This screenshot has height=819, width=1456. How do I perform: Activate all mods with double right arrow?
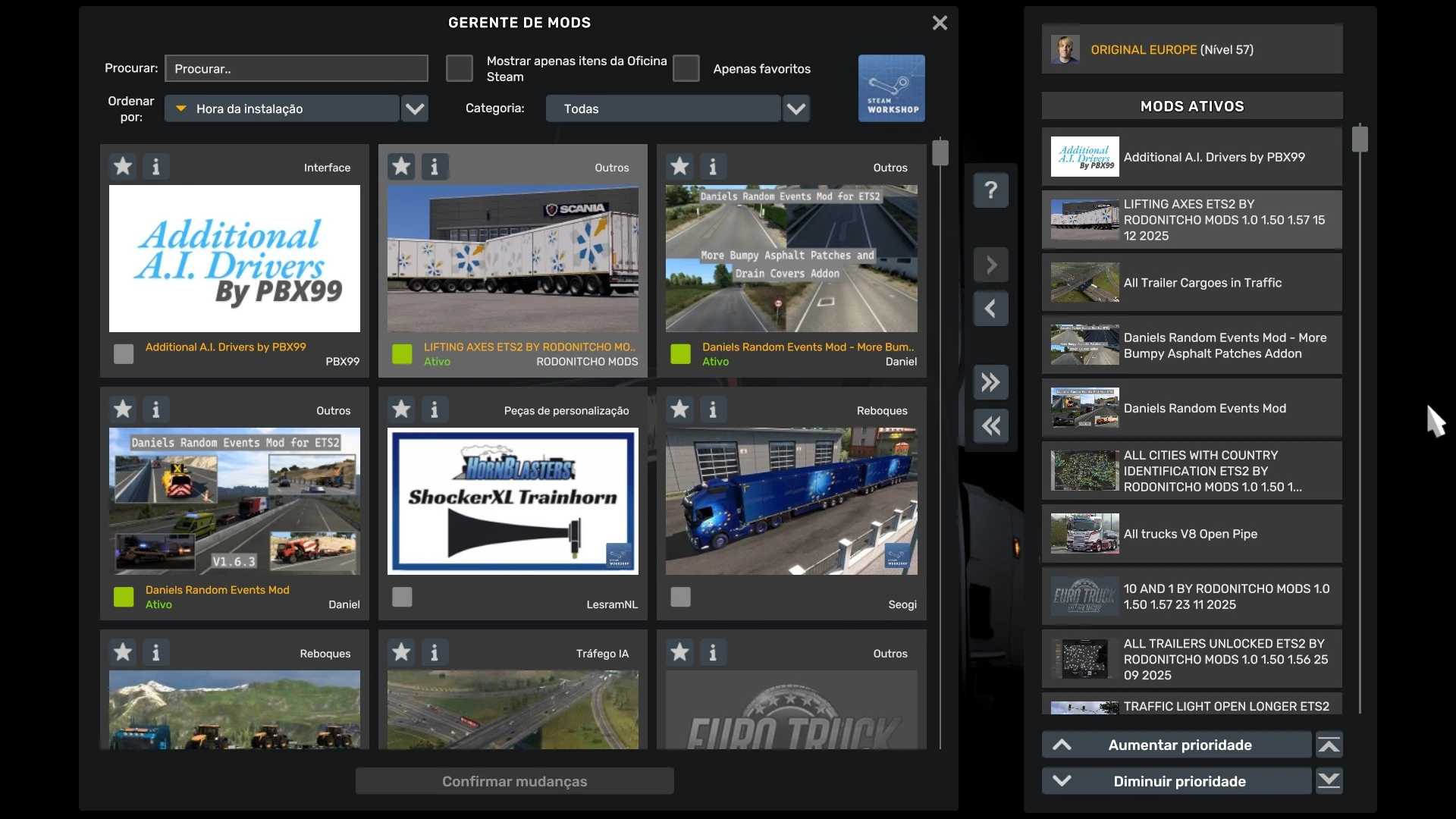[990, 382]
